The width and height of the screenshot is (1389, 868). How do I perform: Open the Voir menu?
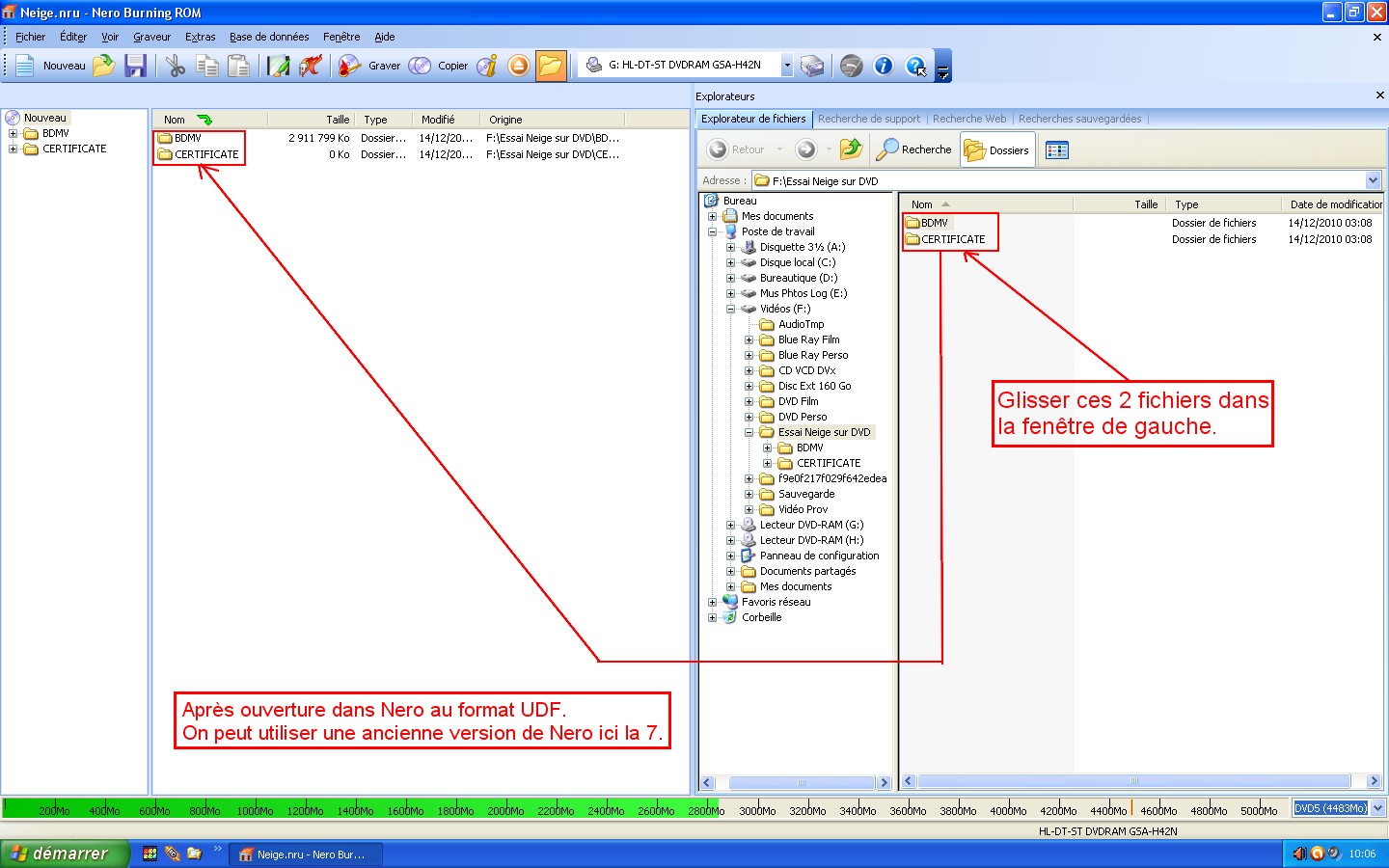point(110,37)
